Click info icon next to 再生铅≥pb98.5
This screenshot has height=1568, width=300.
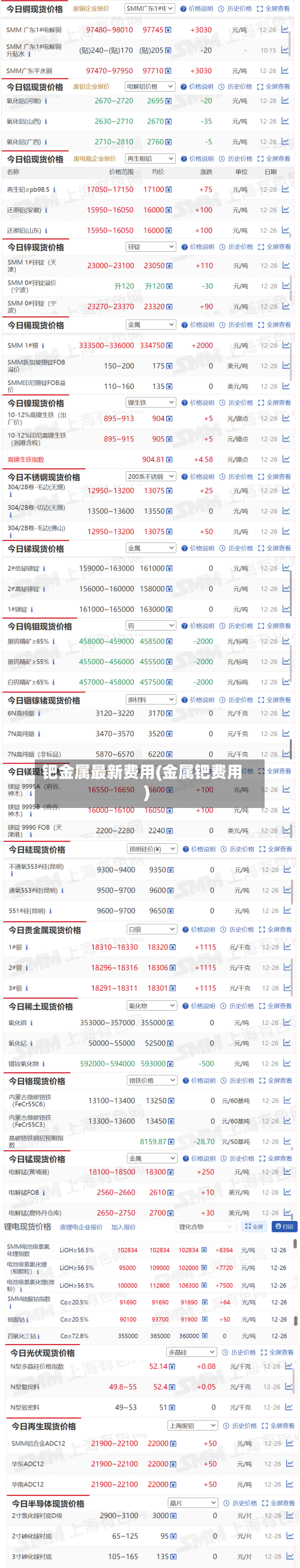pyautogui.click(x=54, y=190)
